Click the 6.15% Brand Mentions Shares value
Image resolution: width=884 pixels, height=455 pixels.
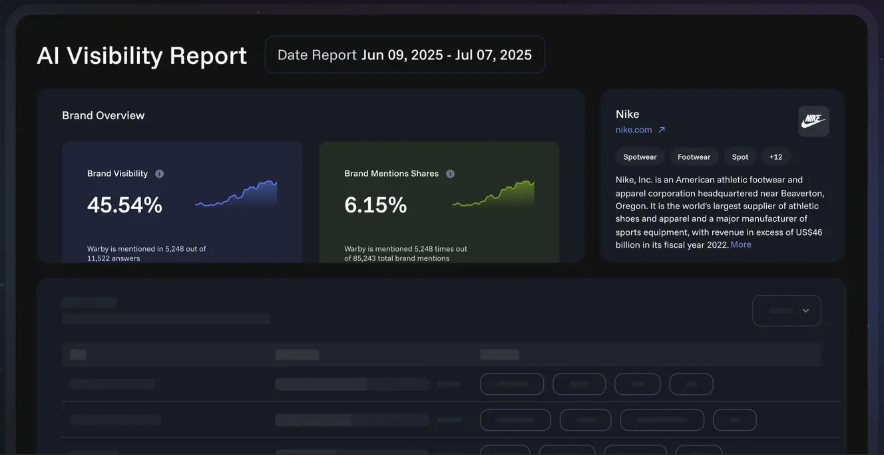pos(376,205)
